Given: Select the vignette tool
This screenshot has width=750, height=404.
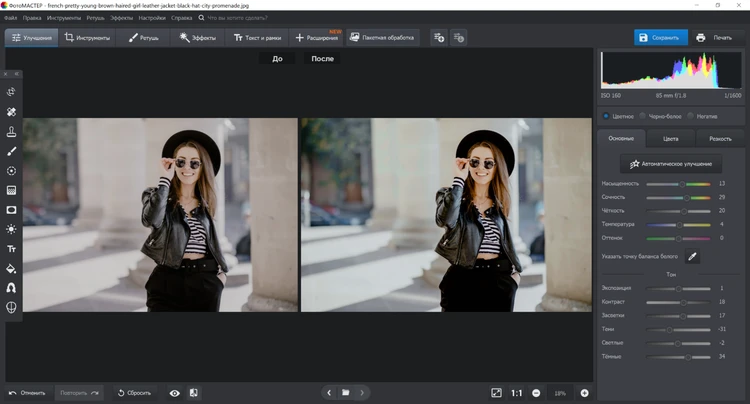Looking at the screenshot, I should coord(11,210).
